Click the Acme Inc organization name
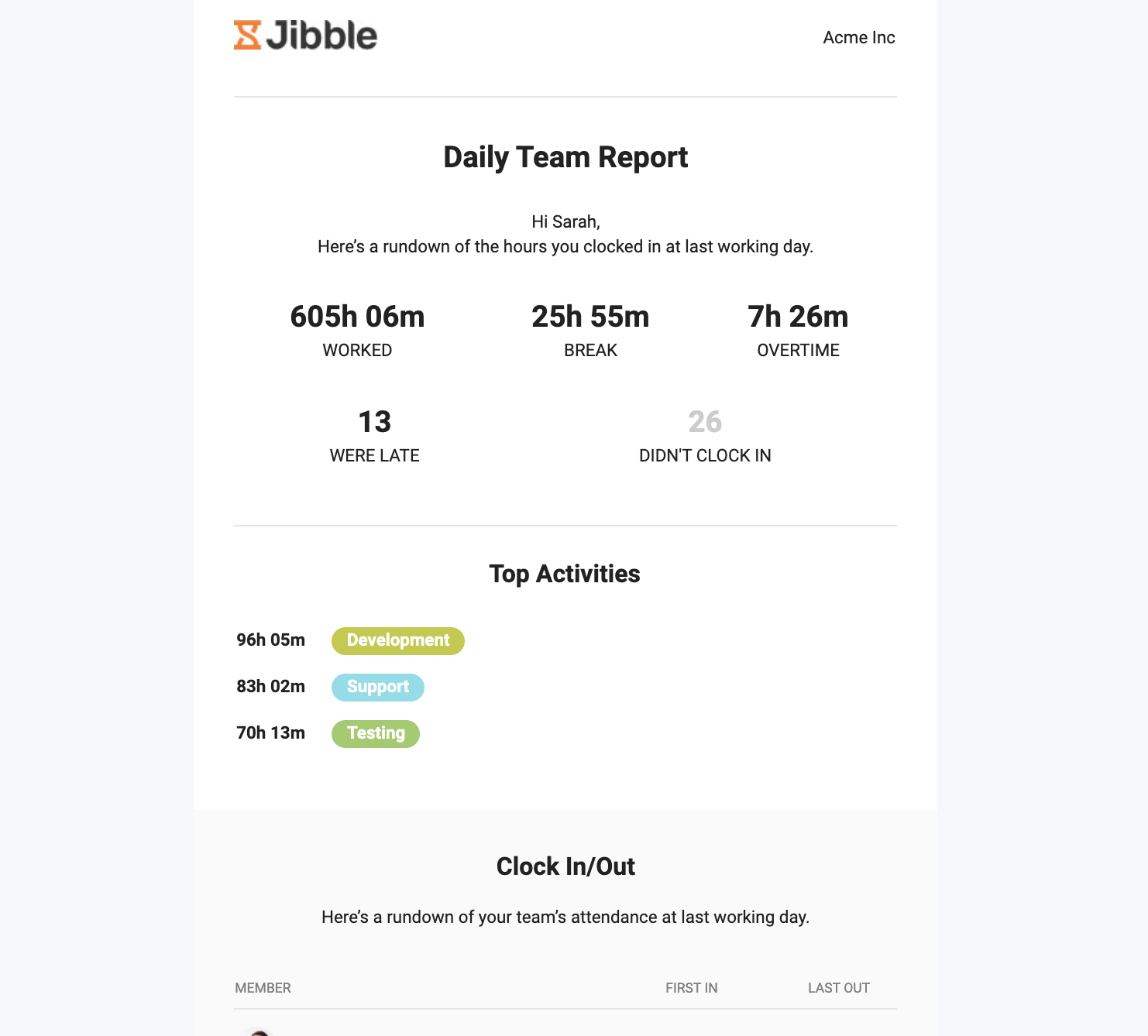This screenshot has width=1148, height=1036. point(858,38)
